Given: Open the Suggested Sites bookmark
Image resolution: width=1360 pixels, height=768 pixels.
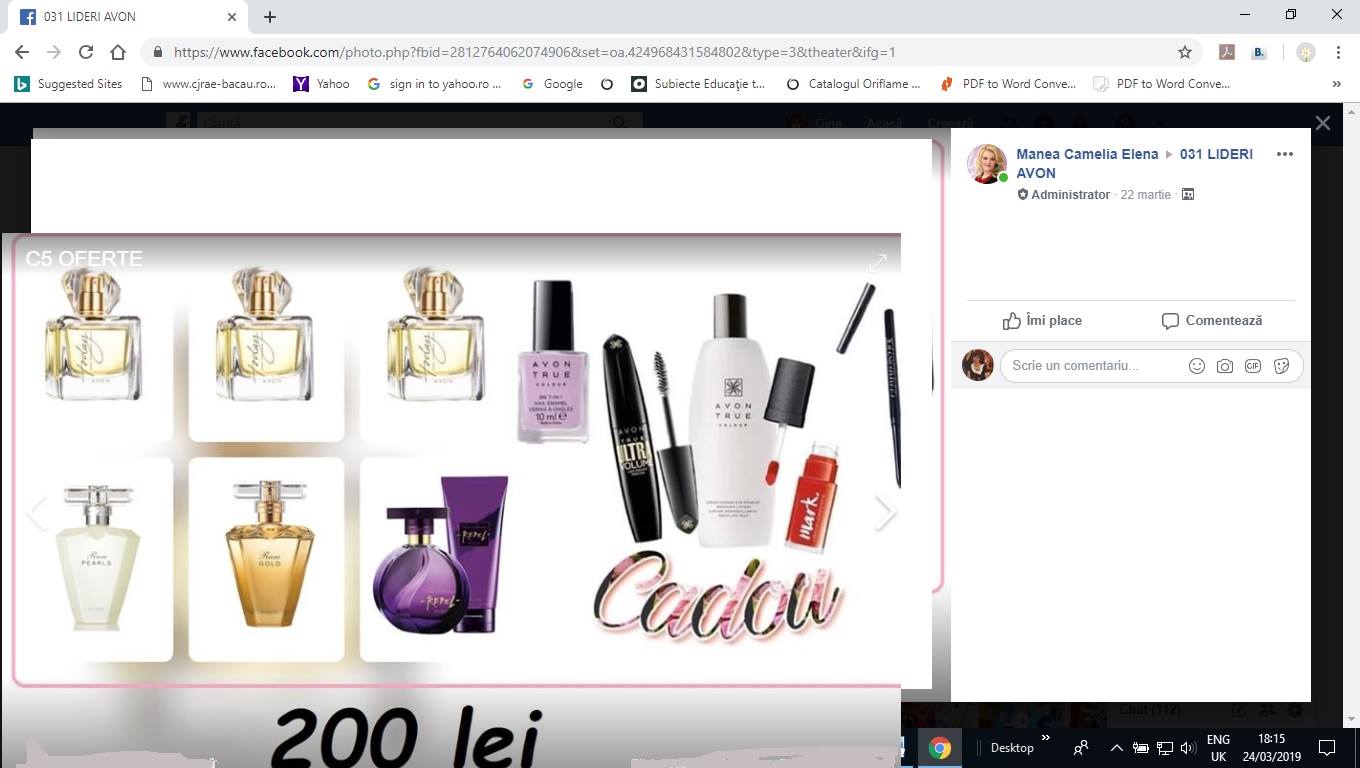Looking at the screenshot, I should tap(68, 84).
